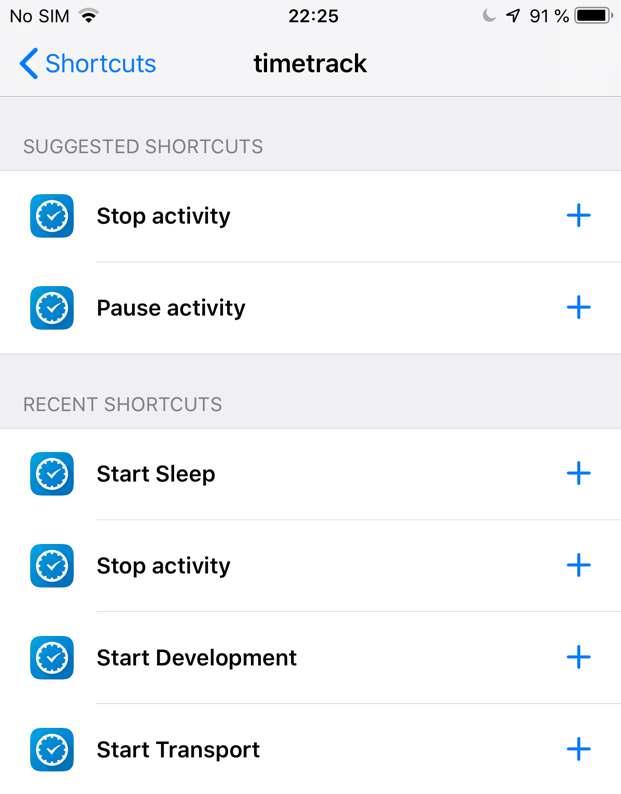Tap timetrack icon beside Start Development
This screenshot has height=794, width=621.
(52, 658)
